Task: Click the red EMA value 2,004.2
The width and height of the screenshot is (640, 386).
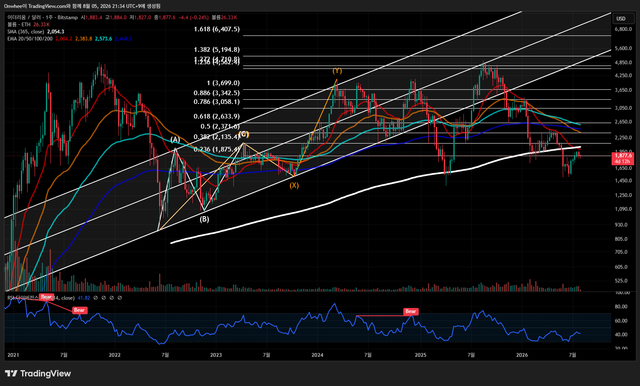Action: pyautogui.click(x=64, y=38)
